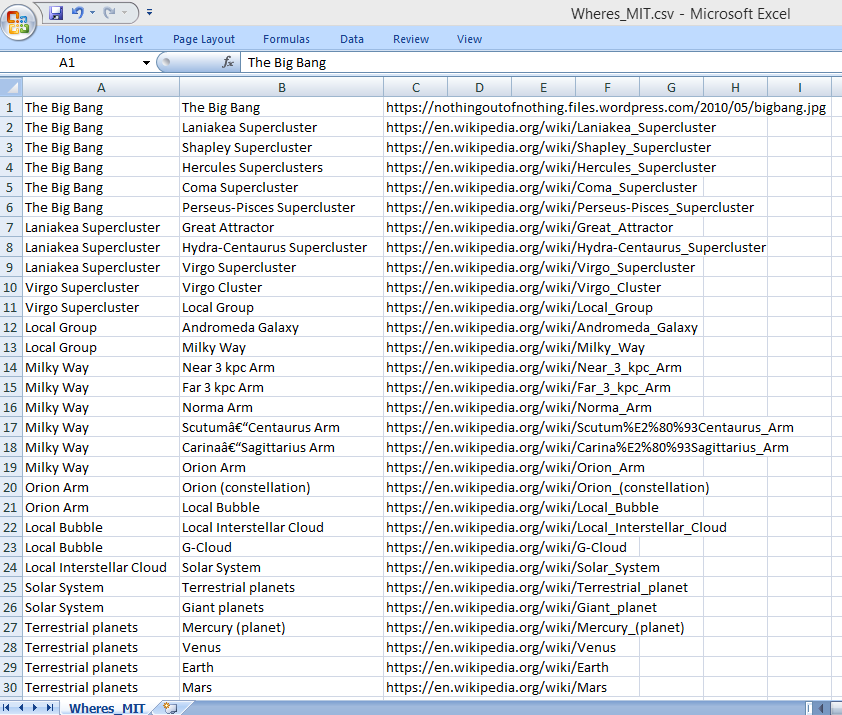Select column F header
Viewport: 842px width, 715px height.
click(x=607, y=88)
